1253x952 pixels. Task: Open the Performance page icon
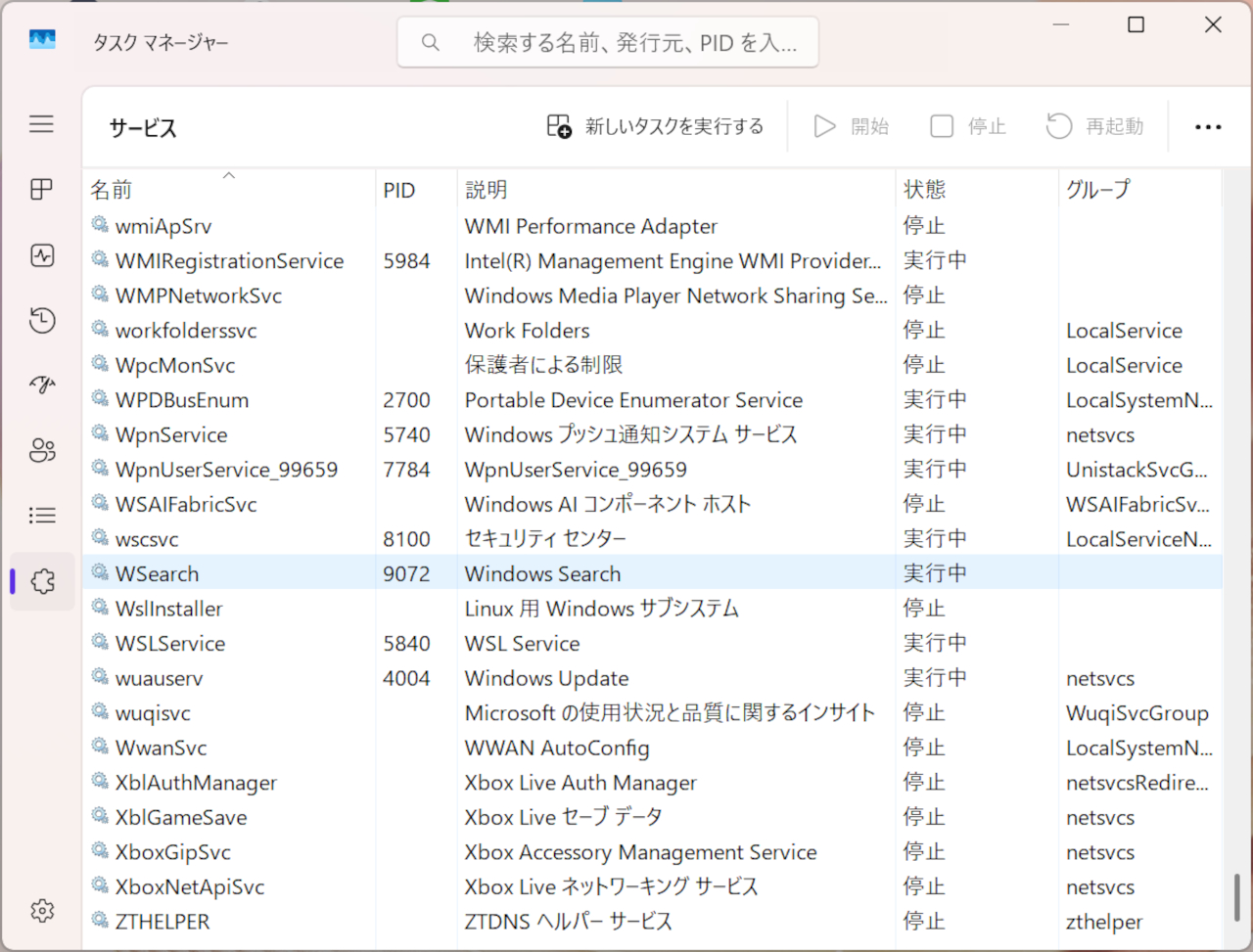point(41,255)
